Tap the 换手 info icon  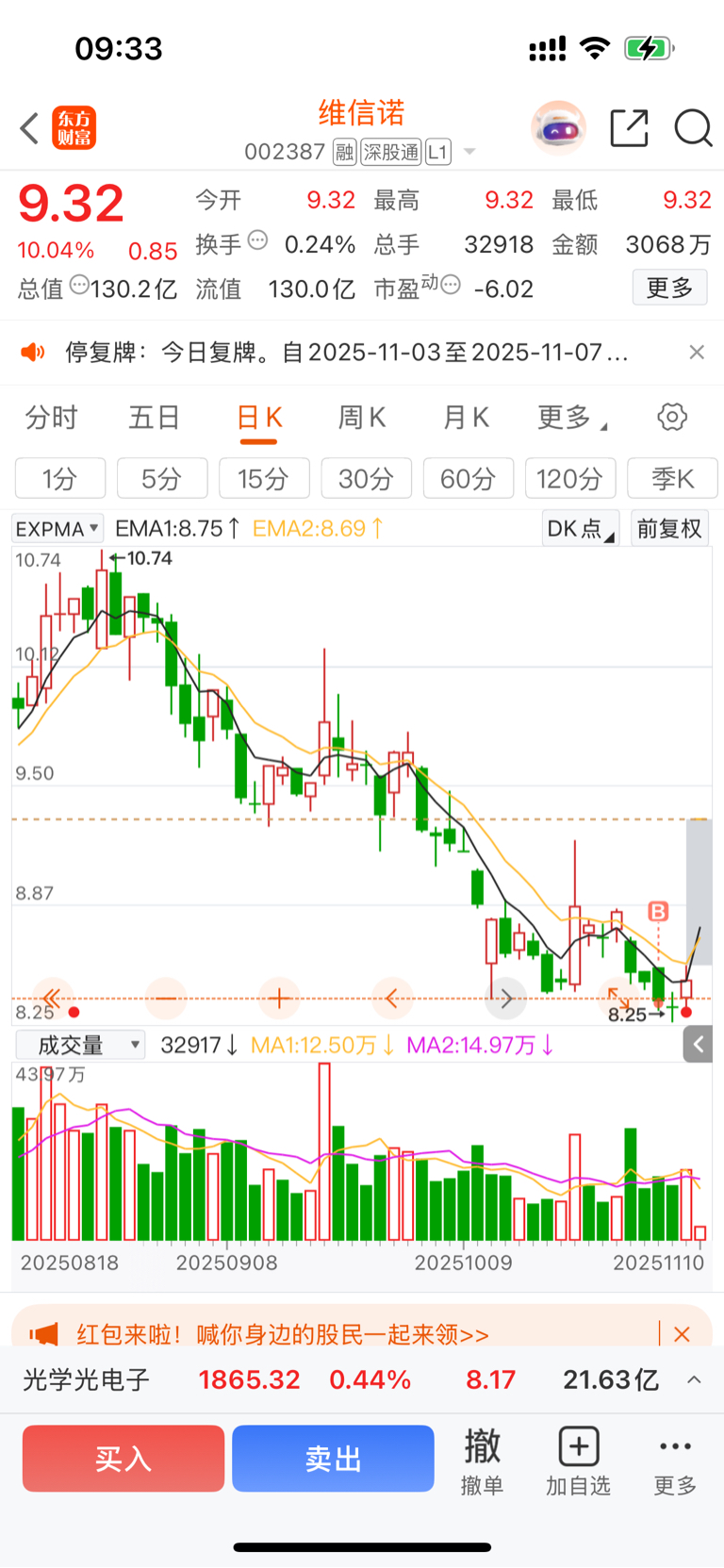(257, 240)
